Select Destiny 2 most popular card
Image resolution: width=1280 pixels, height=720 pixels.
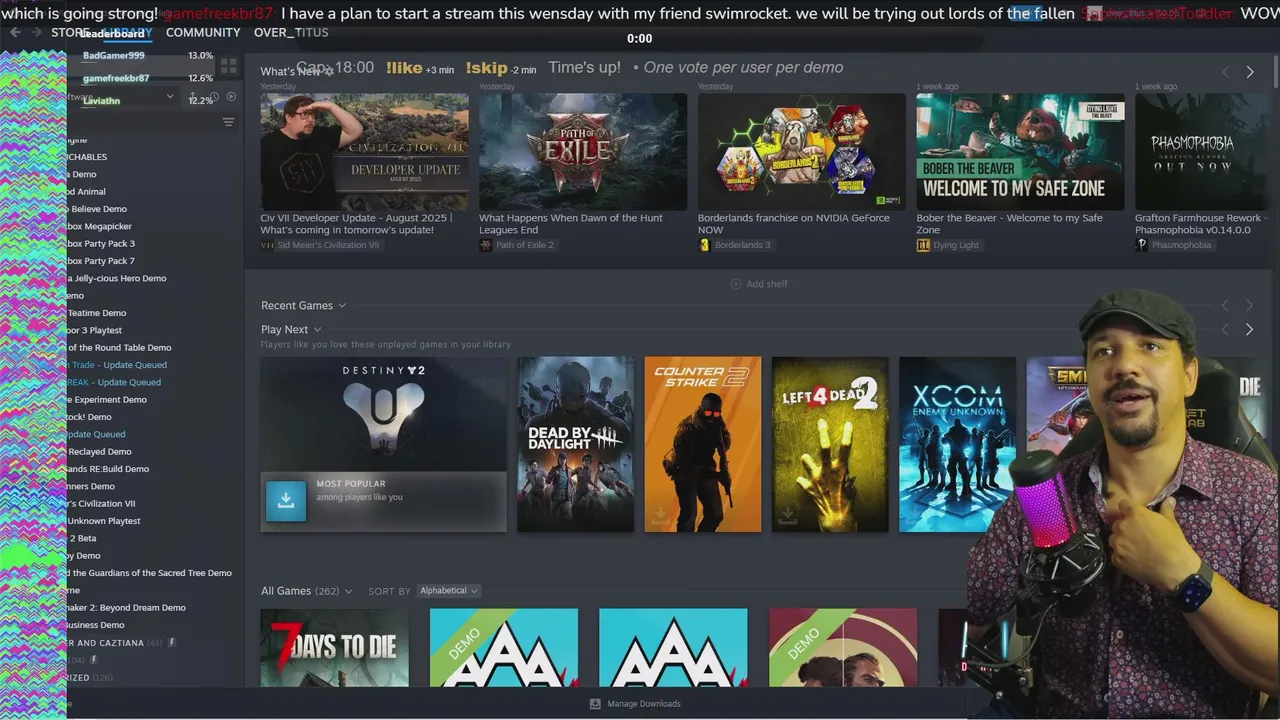(x=384, y=444)
